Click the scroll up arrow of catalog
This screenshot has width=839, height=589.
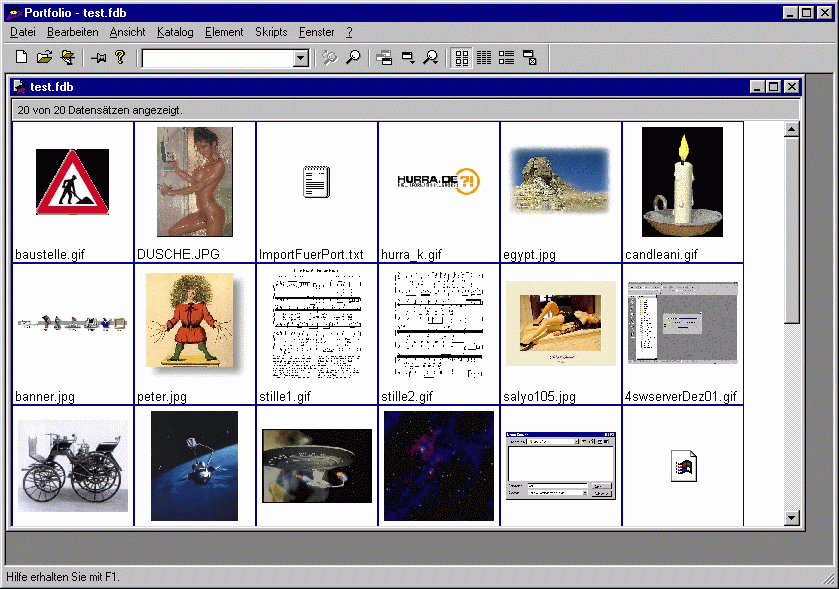tap(792, 130)
